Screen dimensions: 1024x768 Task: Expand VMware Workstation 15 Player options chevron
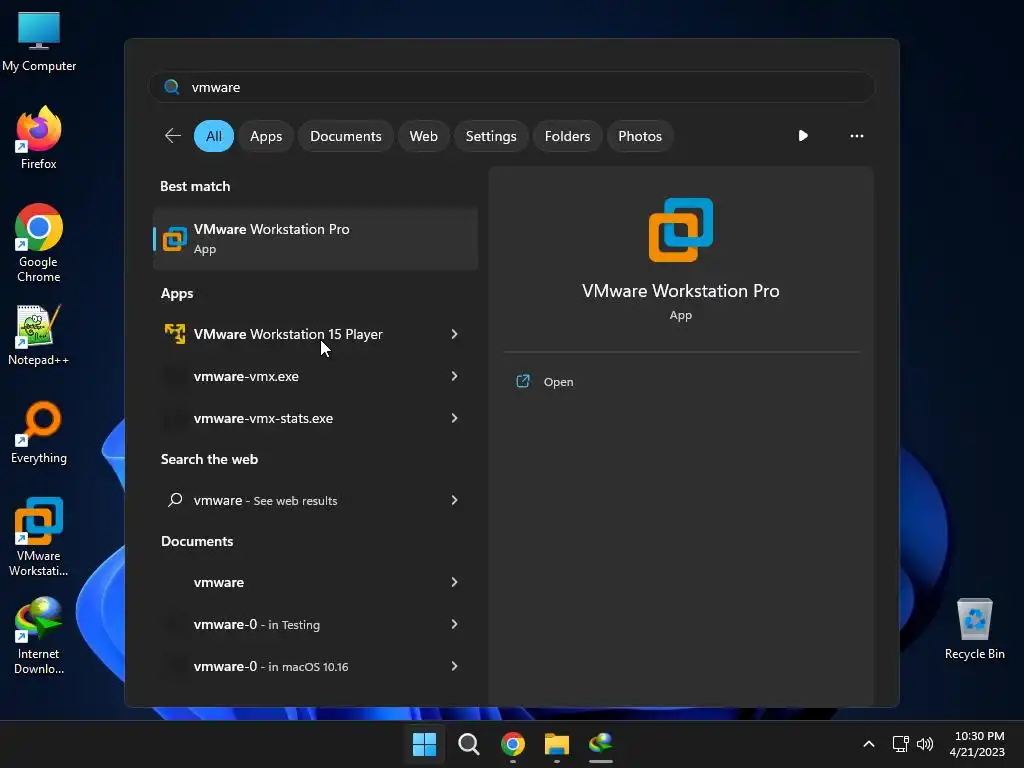click(455, 334)
